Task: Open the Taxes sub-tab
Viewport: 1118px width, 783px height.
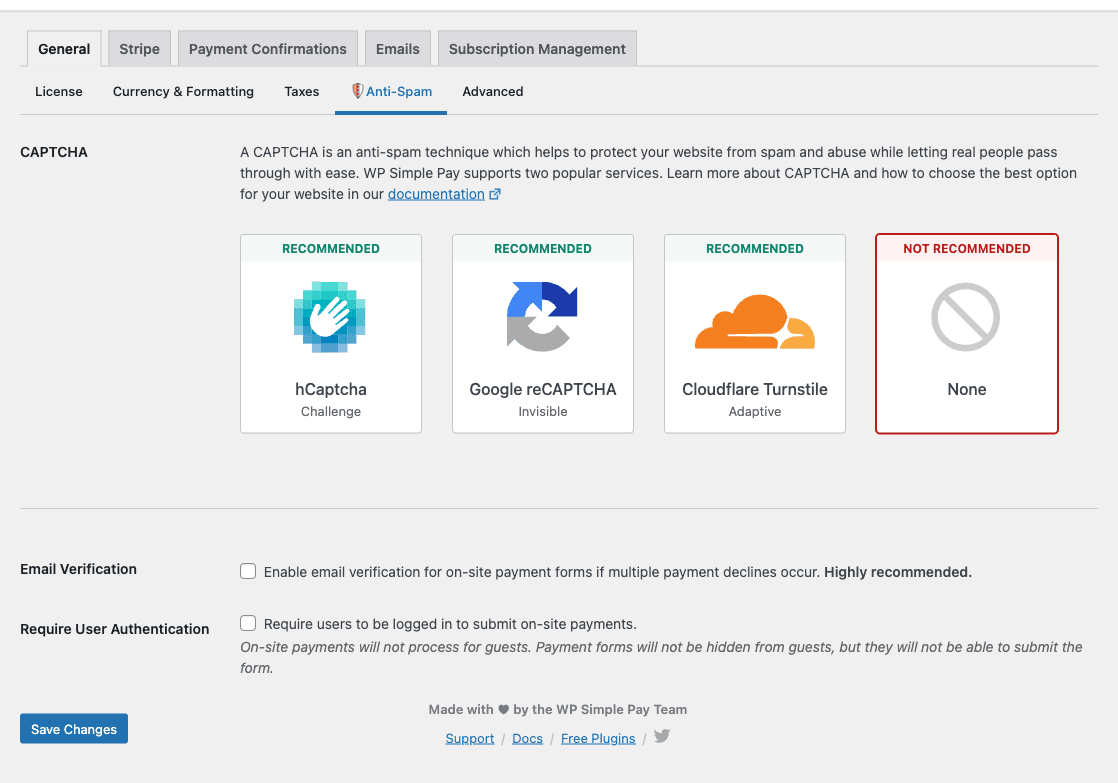Action: [x=302, y=91]
